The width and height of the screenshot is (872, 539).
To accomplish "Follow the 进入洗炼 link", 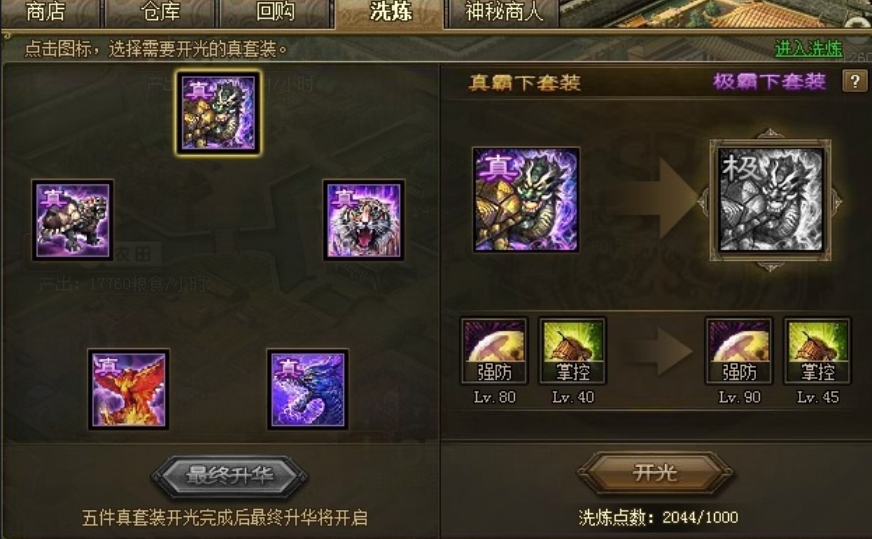I will [809, 49].
